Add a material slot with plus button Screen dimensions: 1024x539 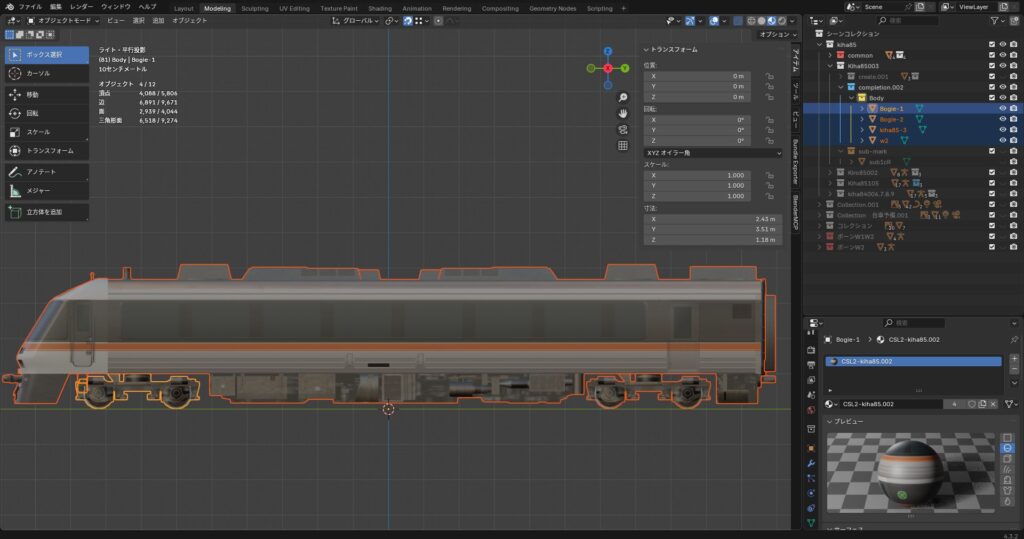1014,358
